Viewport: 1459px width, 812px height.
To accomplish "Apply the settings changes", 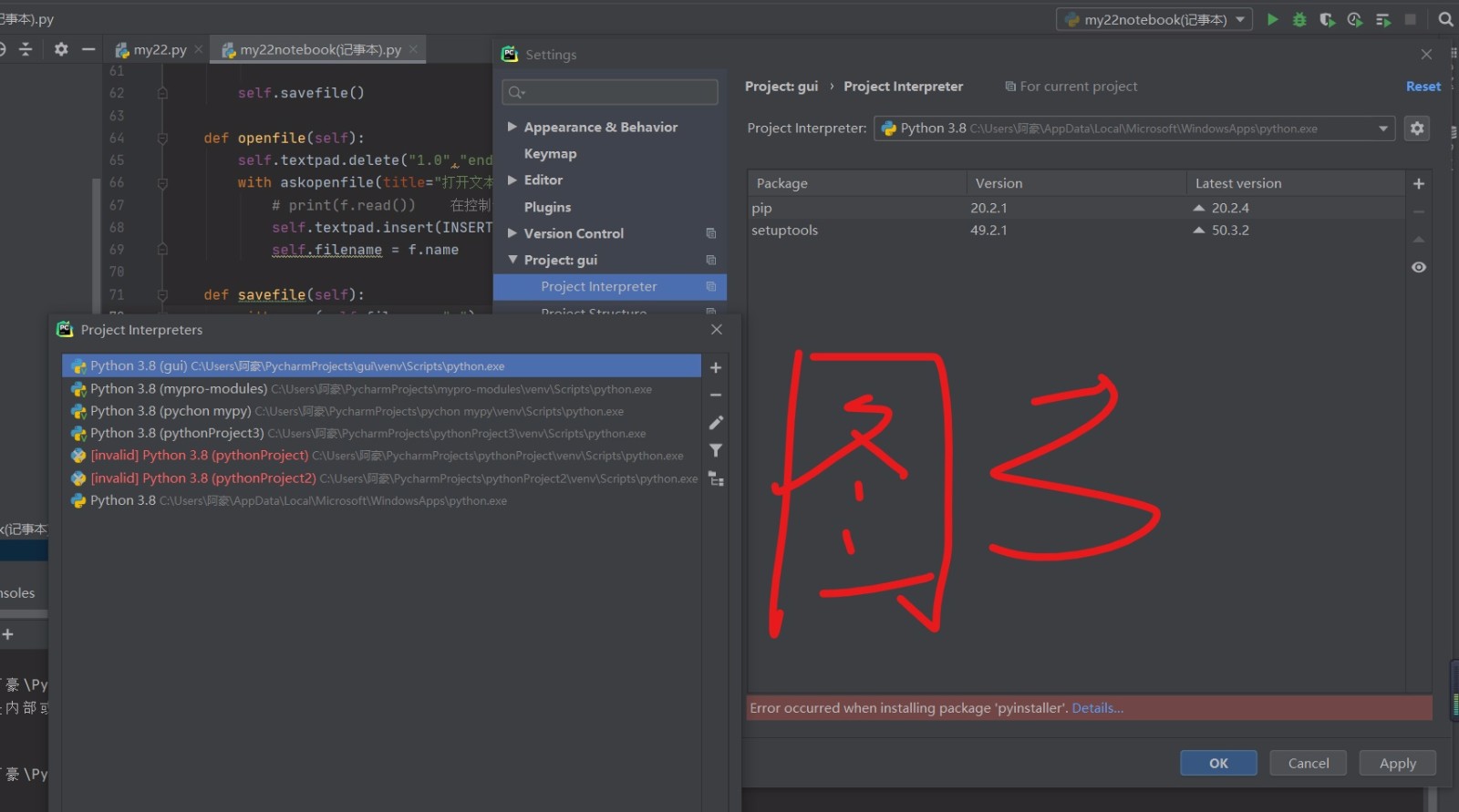I will (x=1397, y=763).
